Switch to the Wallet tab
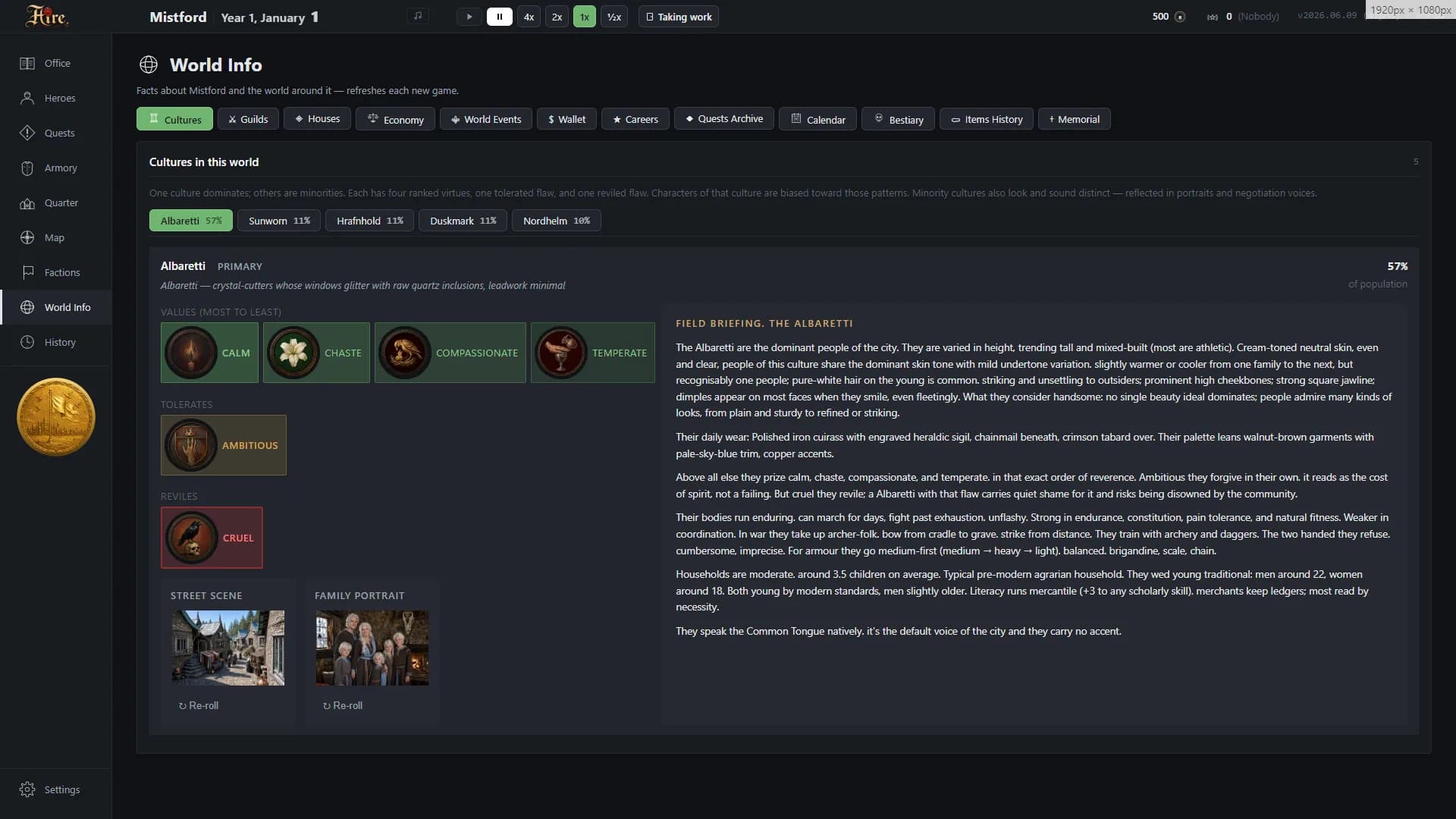1456x819 pixels. click(566, 119)
